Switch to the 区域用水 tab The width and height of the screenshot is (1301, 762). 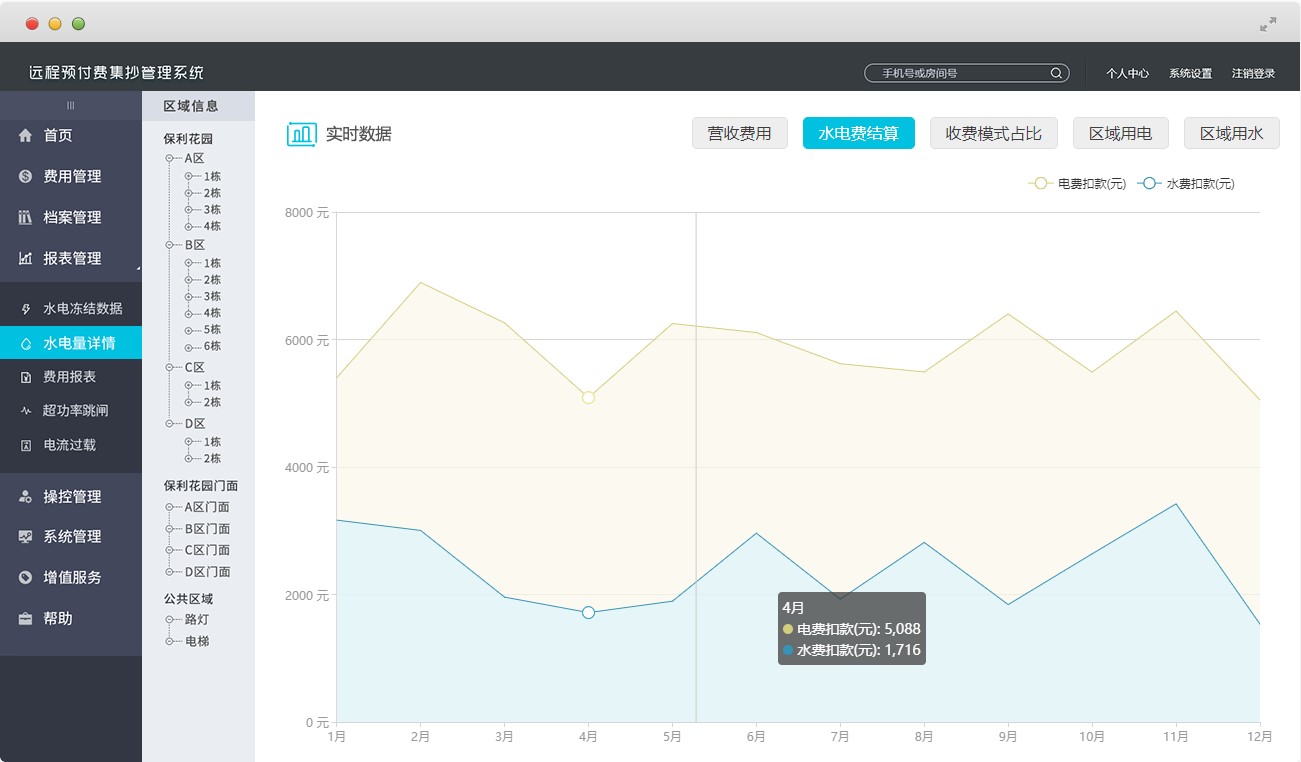pos(1232,133)
